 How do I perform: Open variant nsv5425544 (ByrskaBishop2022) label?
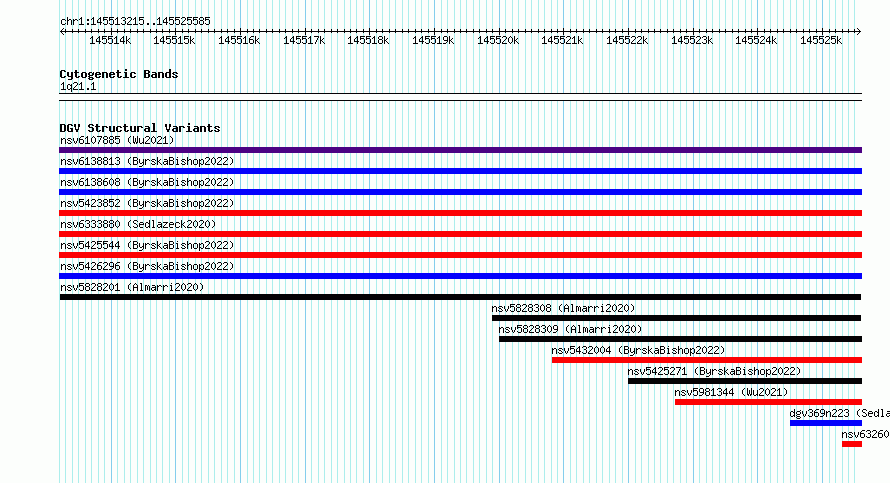pyautogui.click(x=147, y=245)
